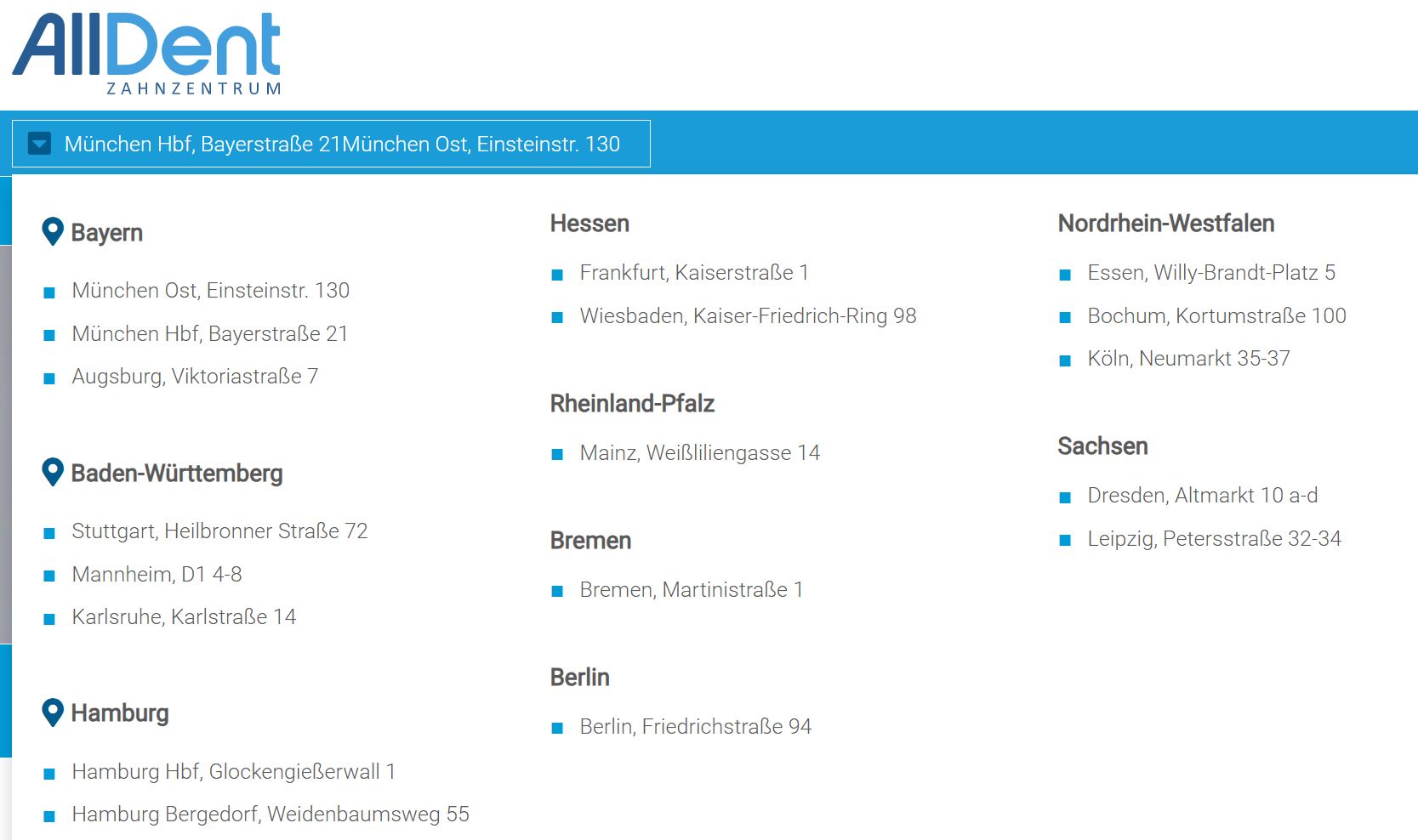This screenshot has width=1418, height=840.
Task: Select München Ost, Einsteinstr. 130
Action: (210, 291)
